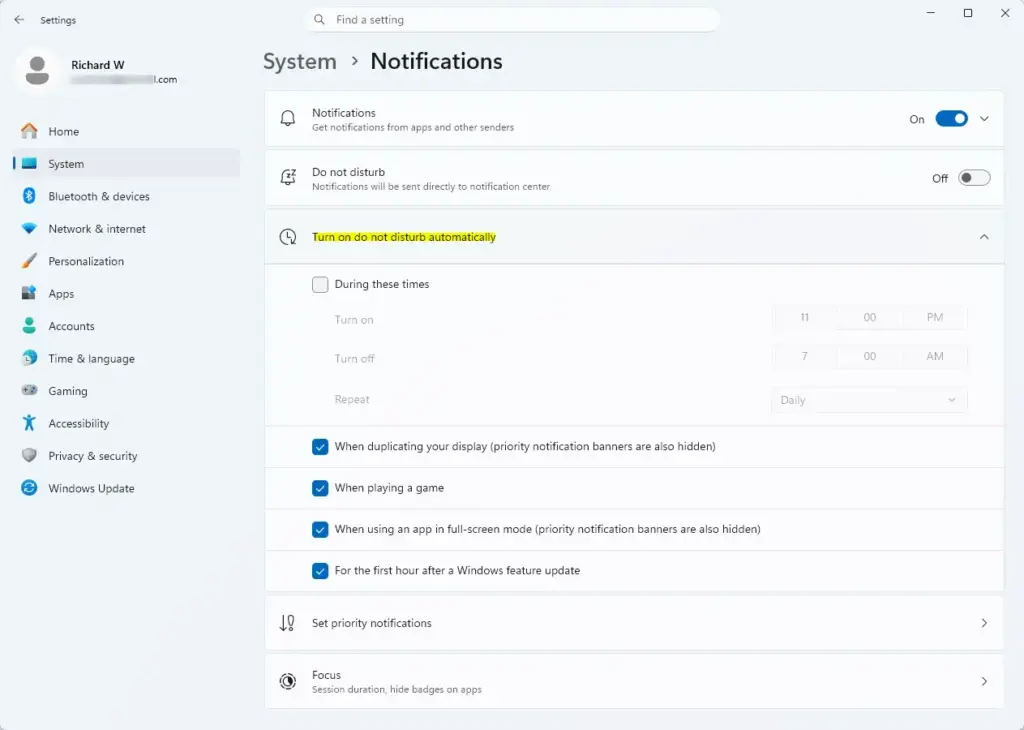Click the Richard W account name
The width and height of the screenshot is (1024, 730).
point(97,65)
